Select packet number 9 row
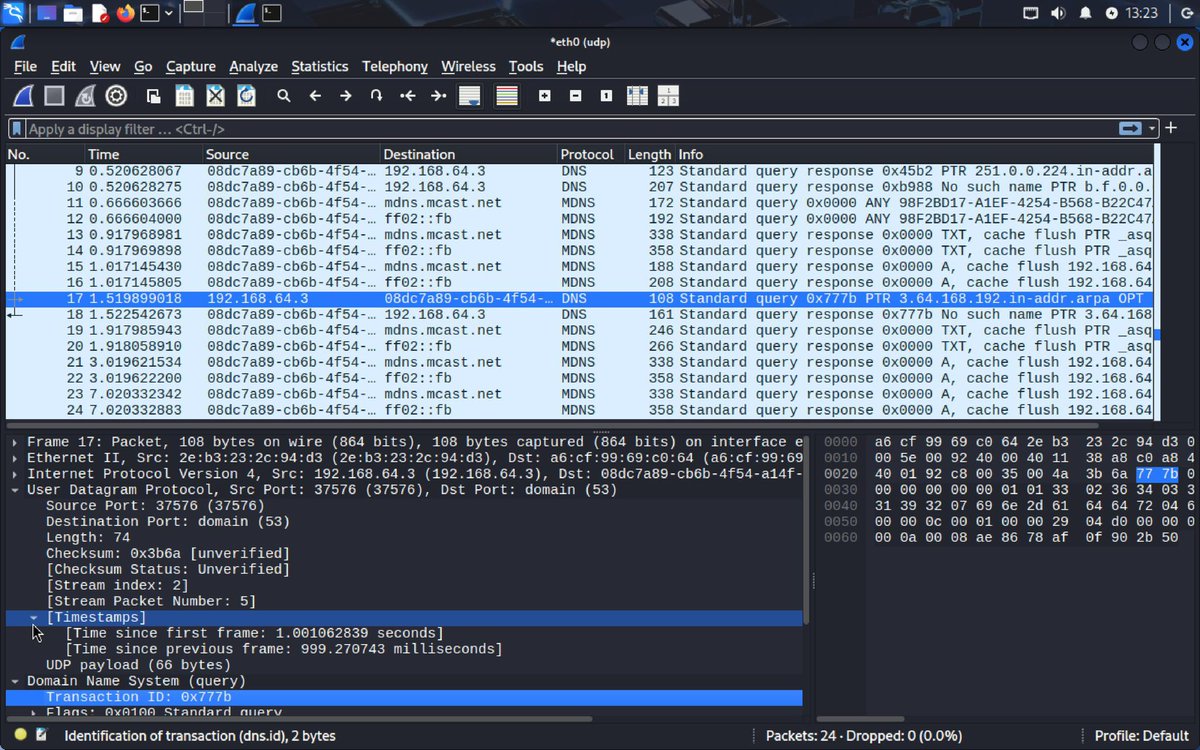 tap(580, 171)
